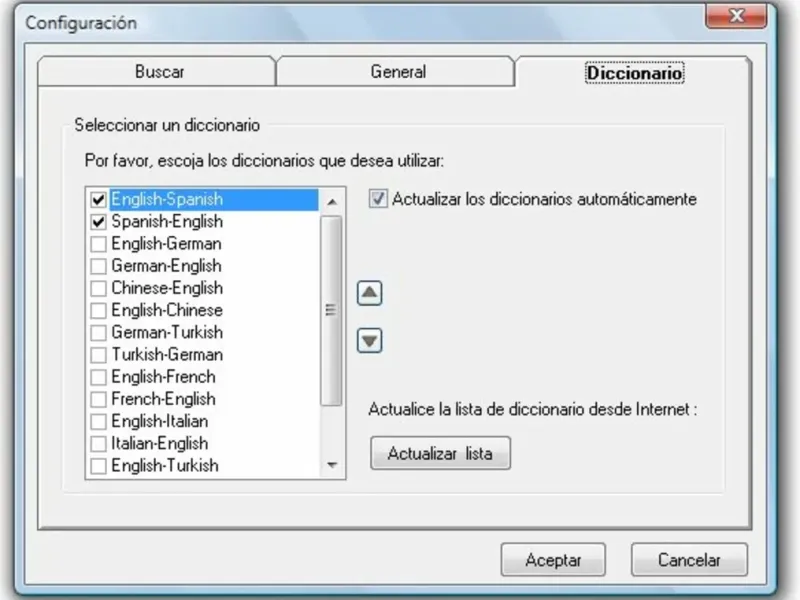This screenshot has width=800, height=600.
Task: Tick the English-Chinese checkbox
Action: pyautogui.click(x=98, y=311)
